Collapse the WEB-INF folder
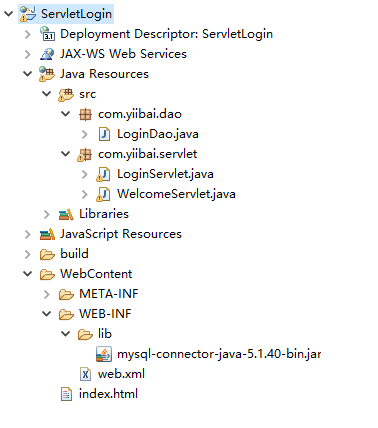Viewport: 378px width, 428px height. (x=47, y=314)
